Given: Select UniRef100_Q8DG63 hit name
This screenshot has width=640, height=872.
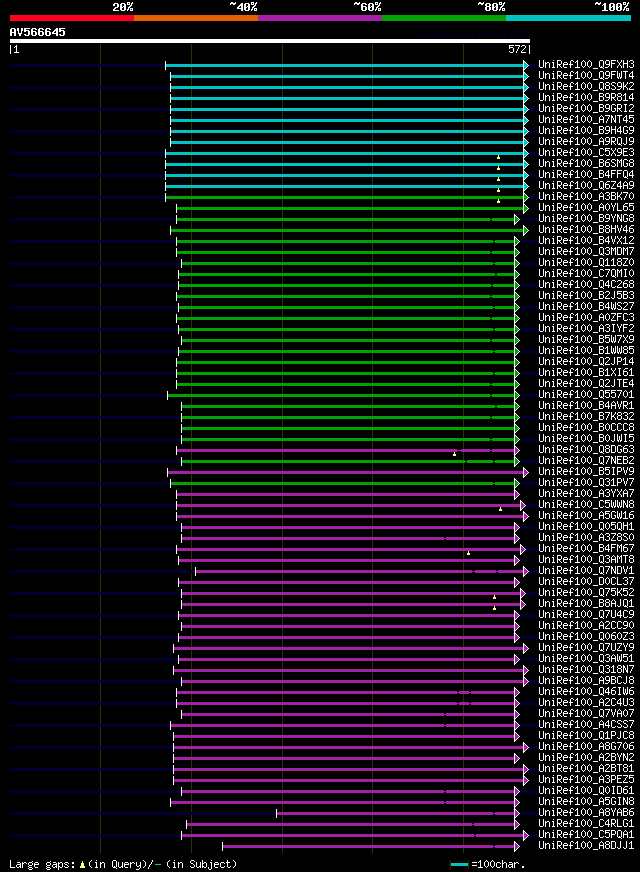Looking at the screenshot, I should [586, 449].
